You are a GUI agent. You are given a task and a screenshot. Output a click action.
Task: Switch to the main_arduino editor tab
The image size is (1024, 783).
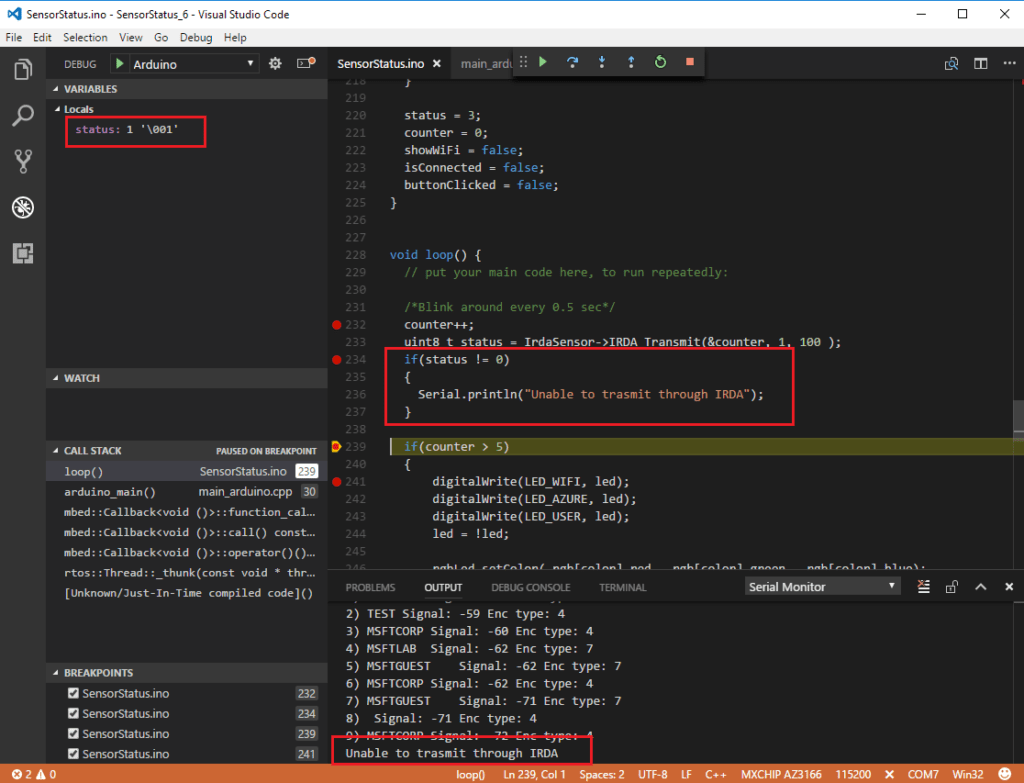click(485, 63)
